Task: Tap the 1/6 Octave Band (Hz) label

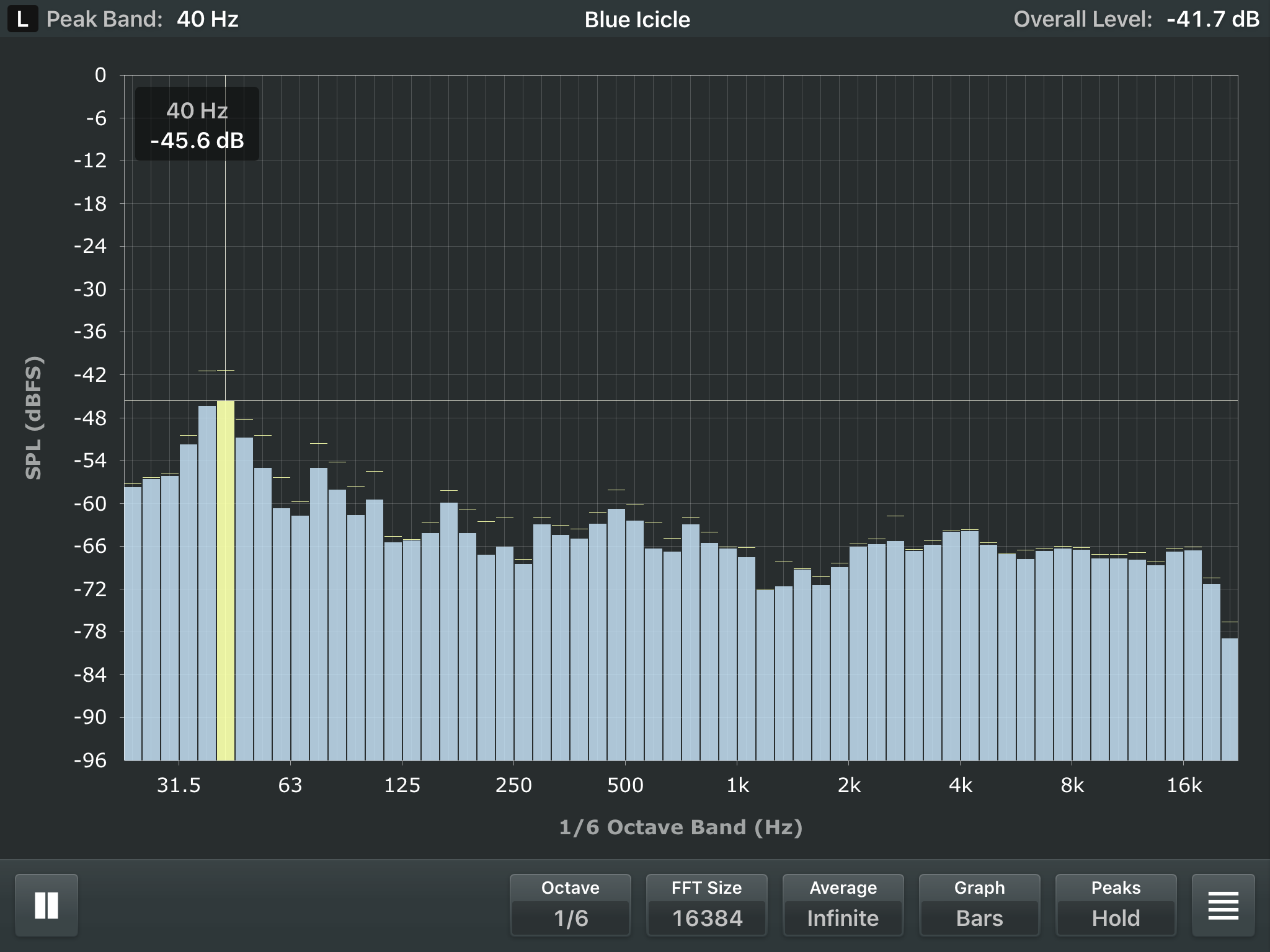Action: pyautogui.click(x=681, y=827)
